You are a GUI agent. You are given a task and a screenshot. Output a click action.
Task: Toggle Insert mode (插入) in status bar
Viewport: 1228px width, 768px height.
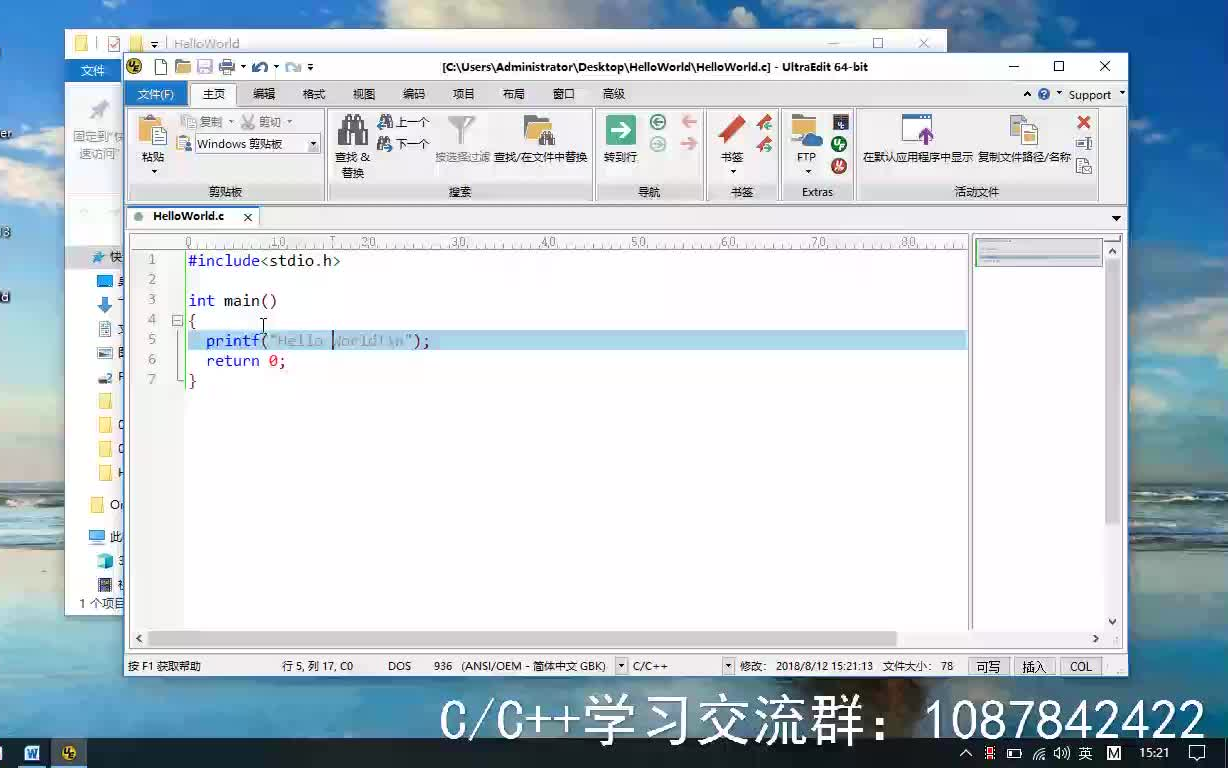(1034, 666)
